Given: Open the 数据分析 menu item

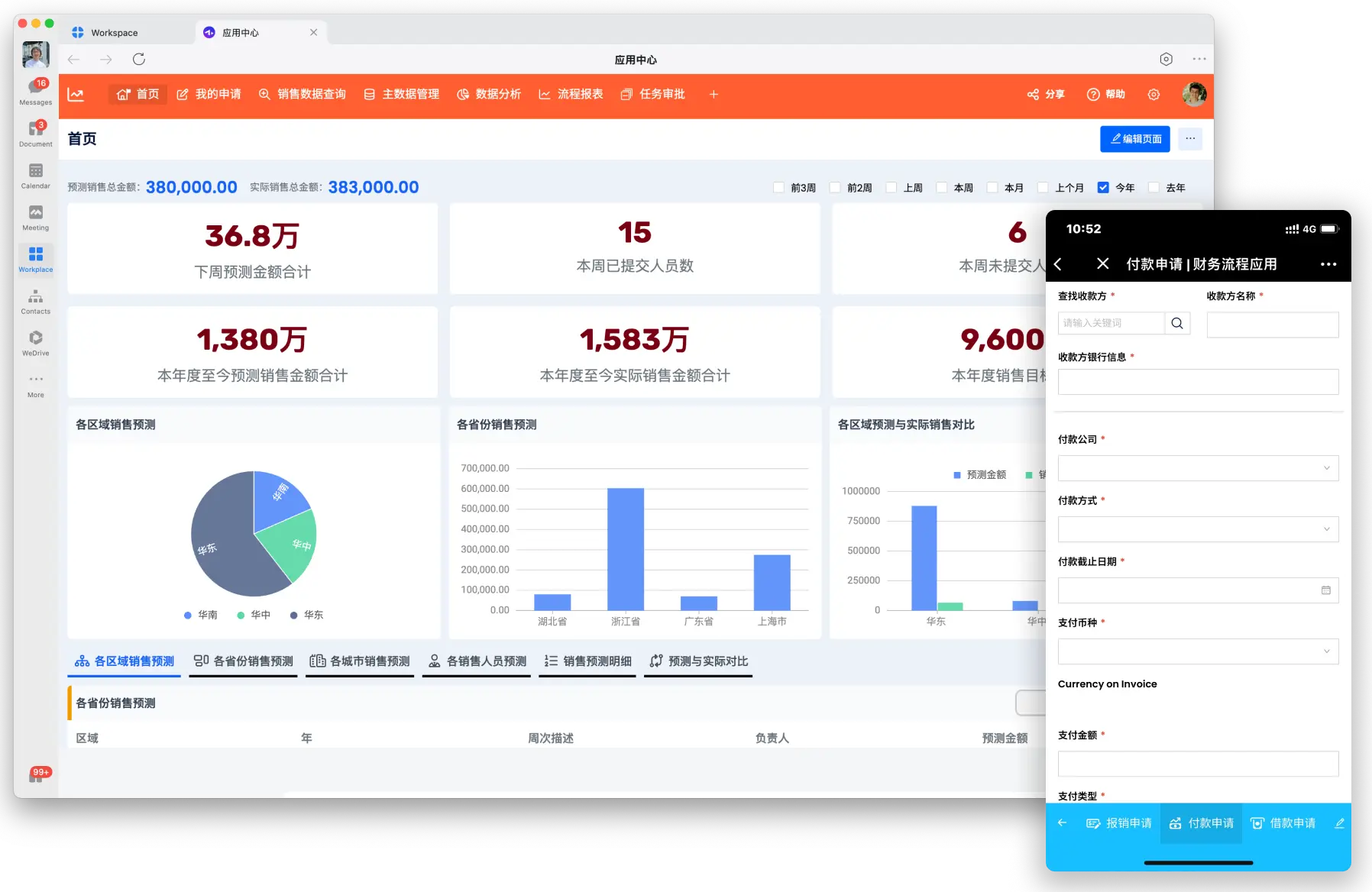Looking at the screenshot, I should [x=489, y=95].
